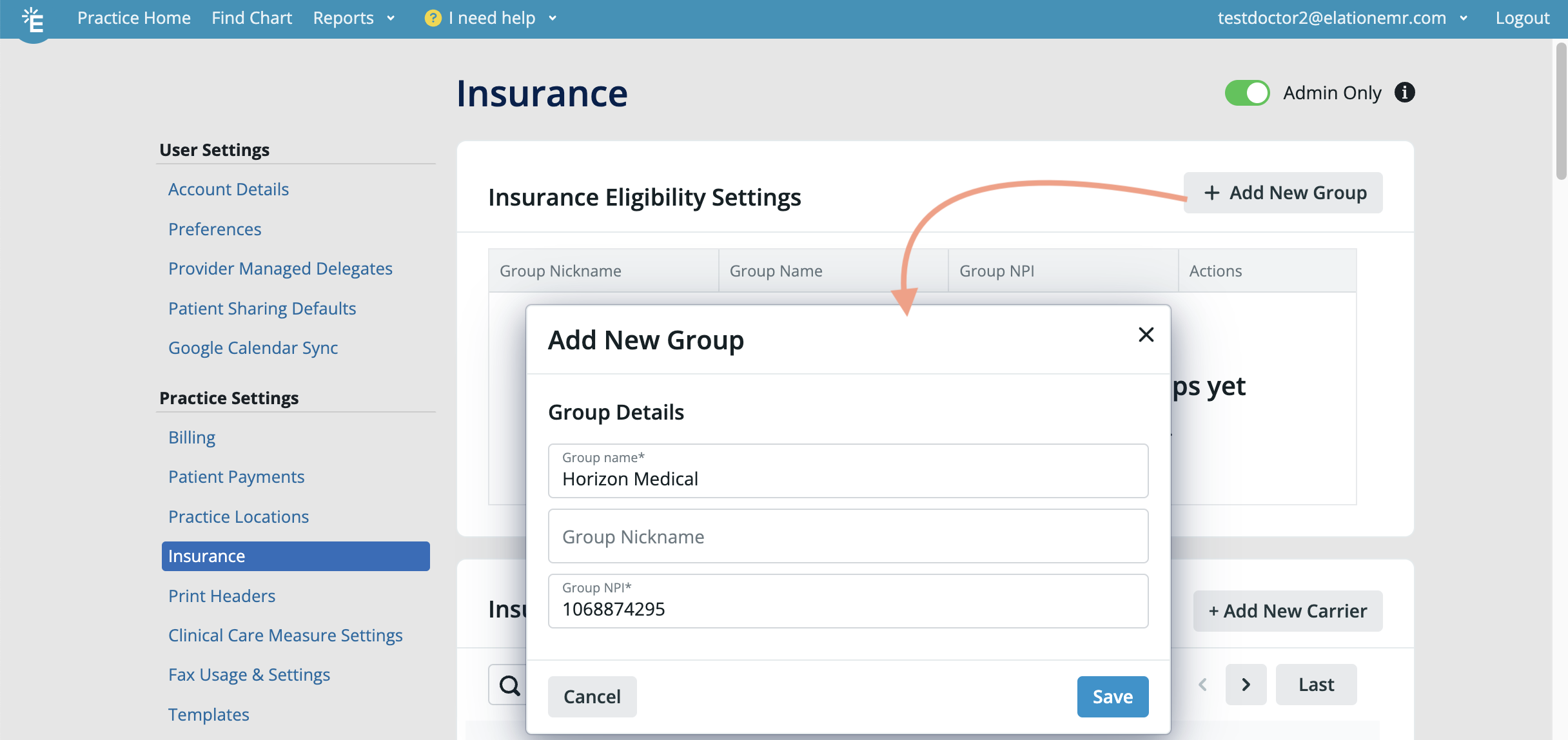Open Patient Sharing Defaults settings
This screenshot has height=740, width=1568.
click(x=262, y=308)
